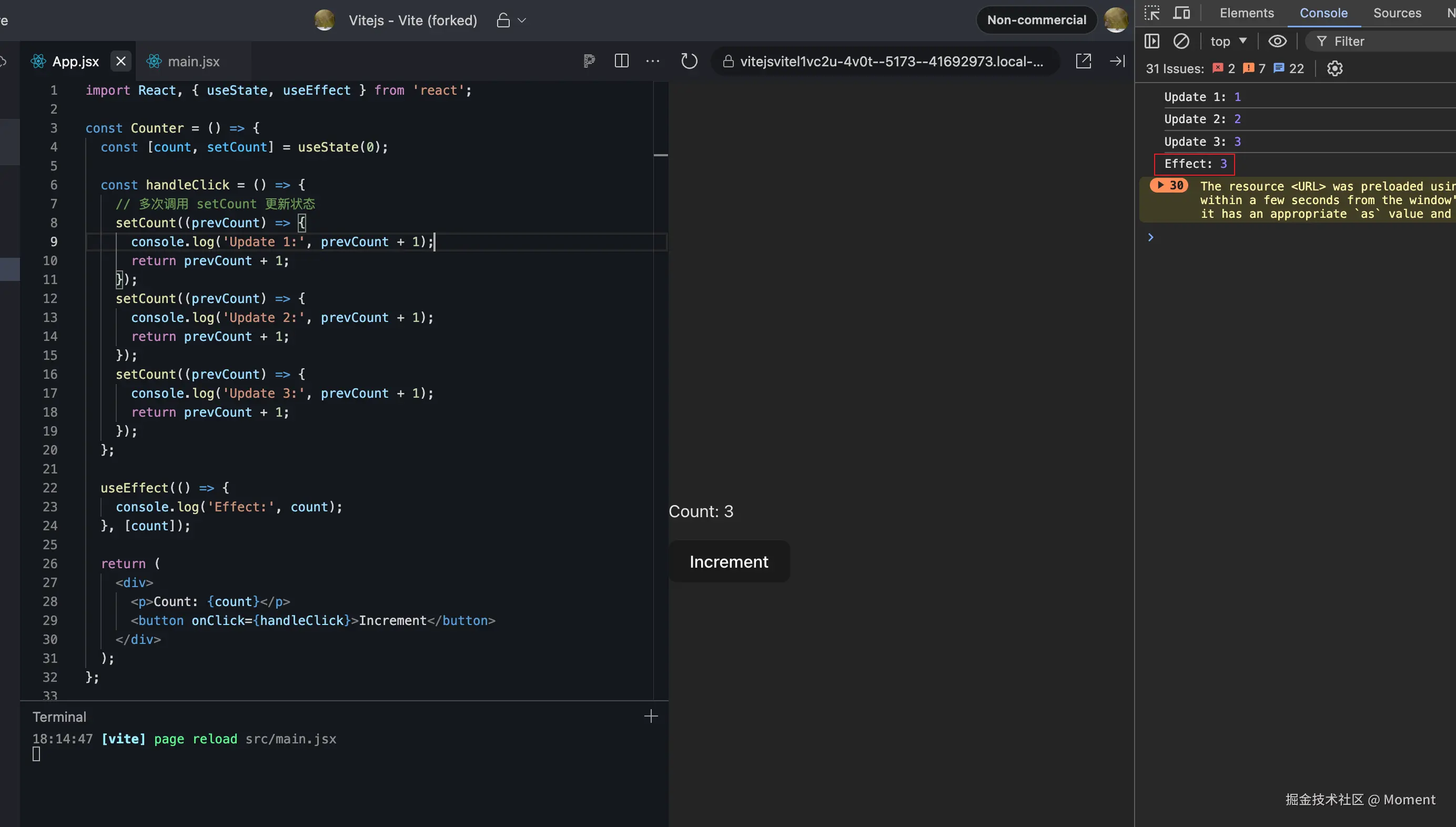Click the split editor icon
The height and width of the screenshot is (827, 1456).
tap(621, 61)
